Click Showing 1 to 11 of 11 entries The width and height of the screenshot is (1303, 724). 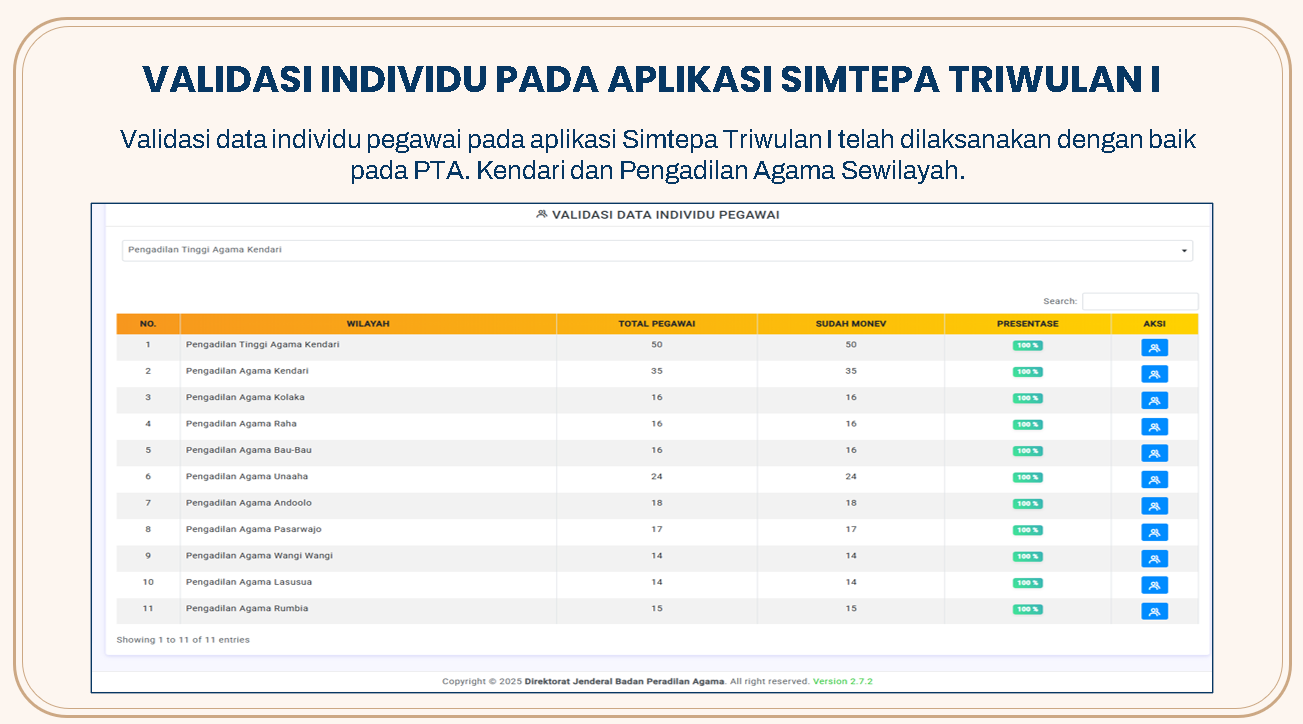coord(183,639)
